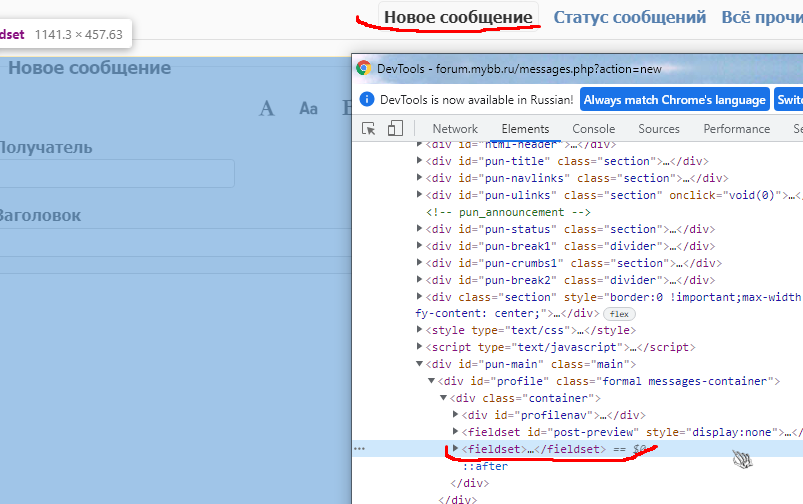Click the Получатель input field

point(117,173)
